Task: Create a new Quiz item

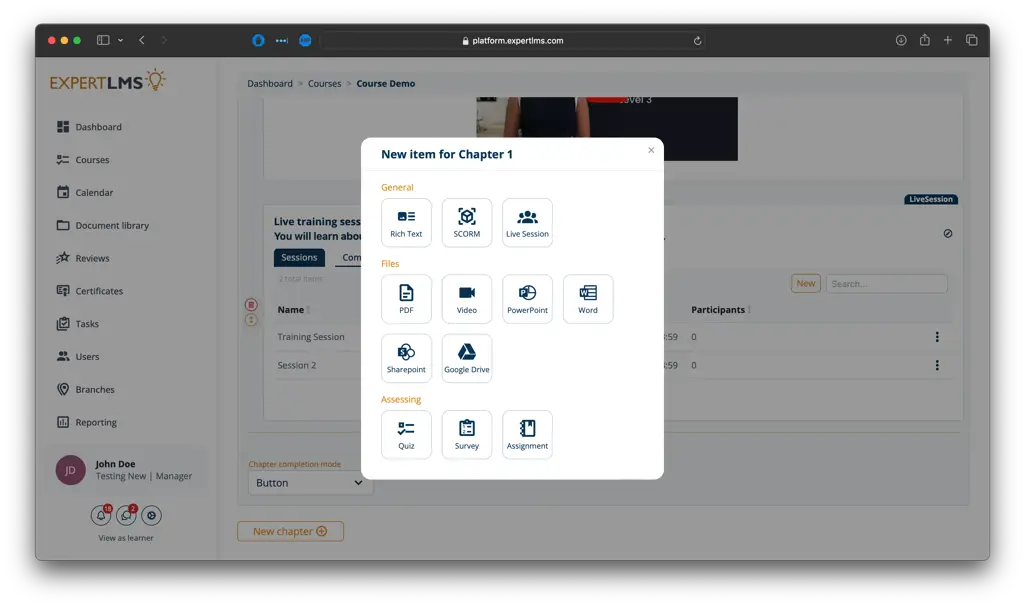Action: (x=406, y=434)
